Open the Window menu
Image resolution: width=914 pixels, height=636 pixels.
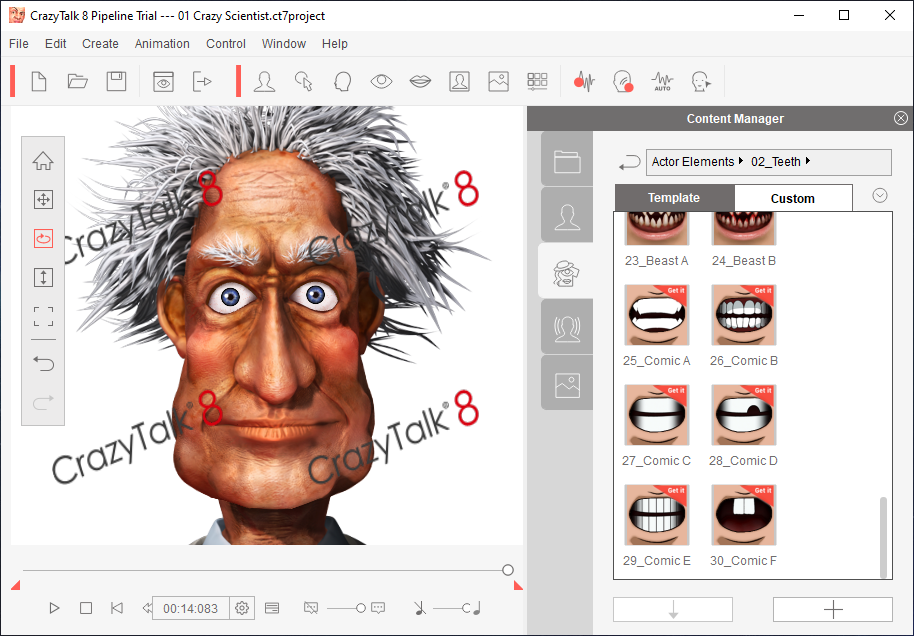pyautogui.click(x=284, y=44)
